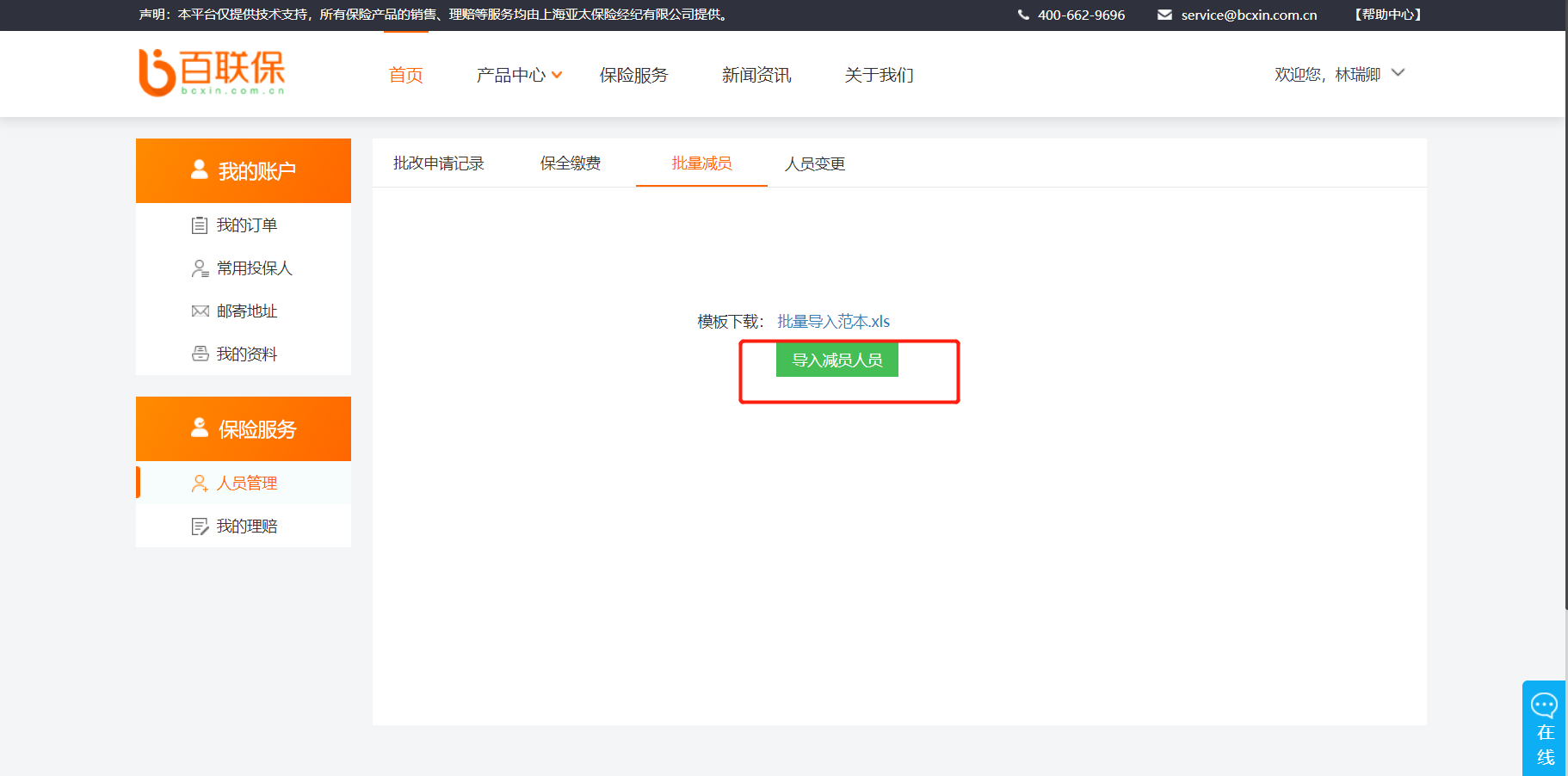Open 邮寄地址 in the sidebar
The image size is (1568, 776).
coord(246,311)
